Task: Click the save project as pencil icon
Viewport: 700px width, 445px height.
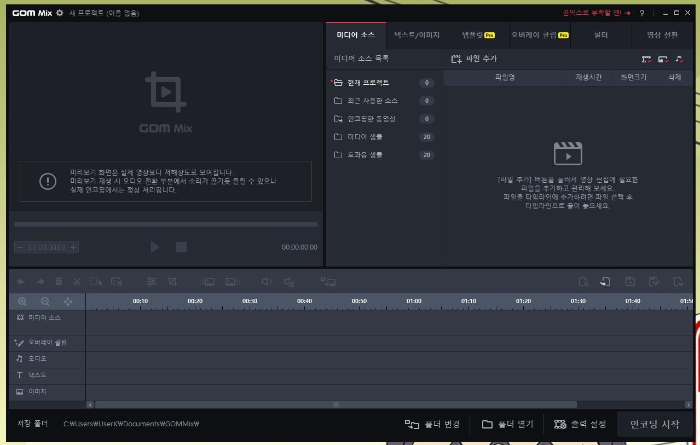Action: 654,282
